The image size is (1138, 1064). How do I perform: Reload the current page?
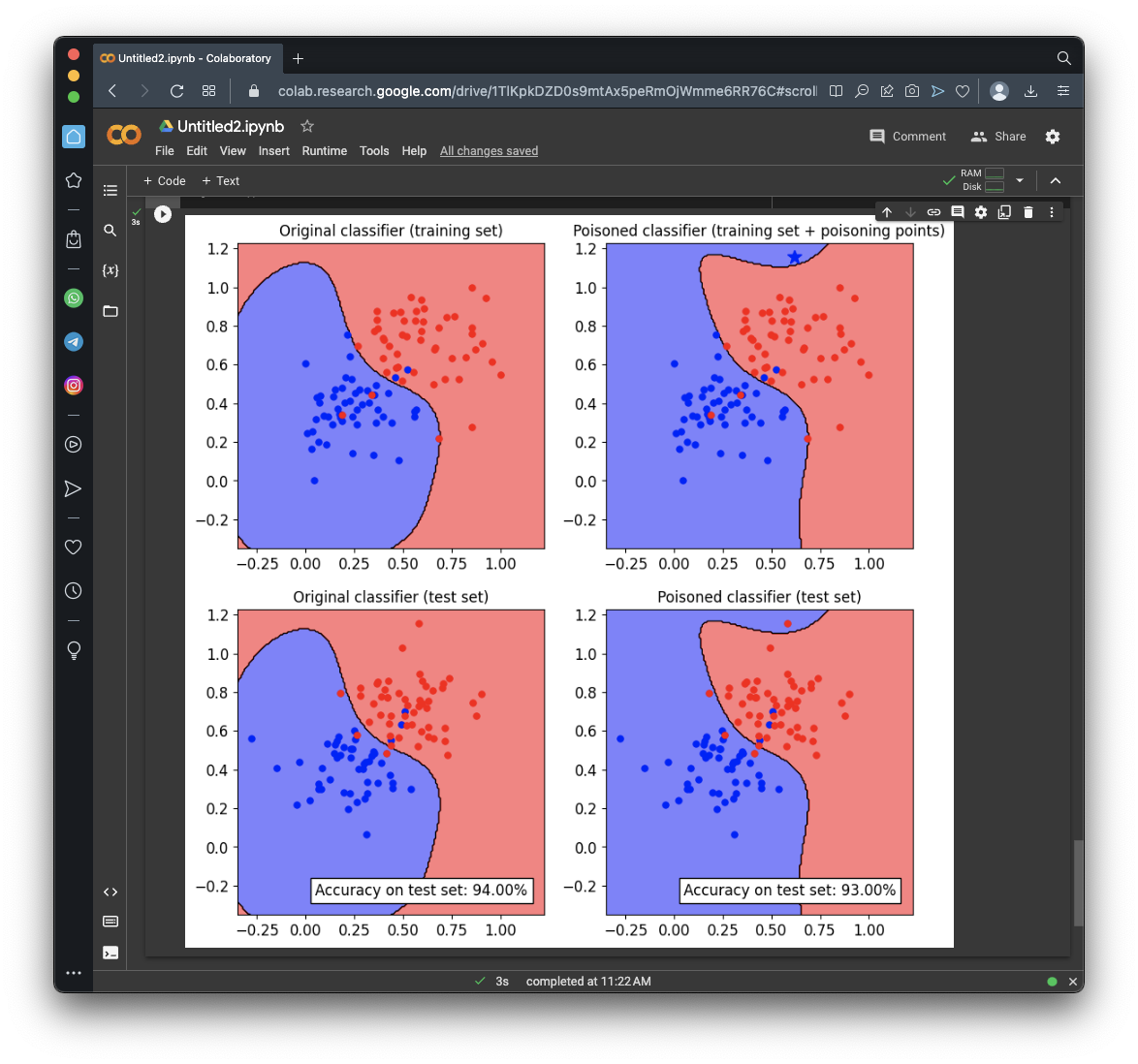[176, 91]
